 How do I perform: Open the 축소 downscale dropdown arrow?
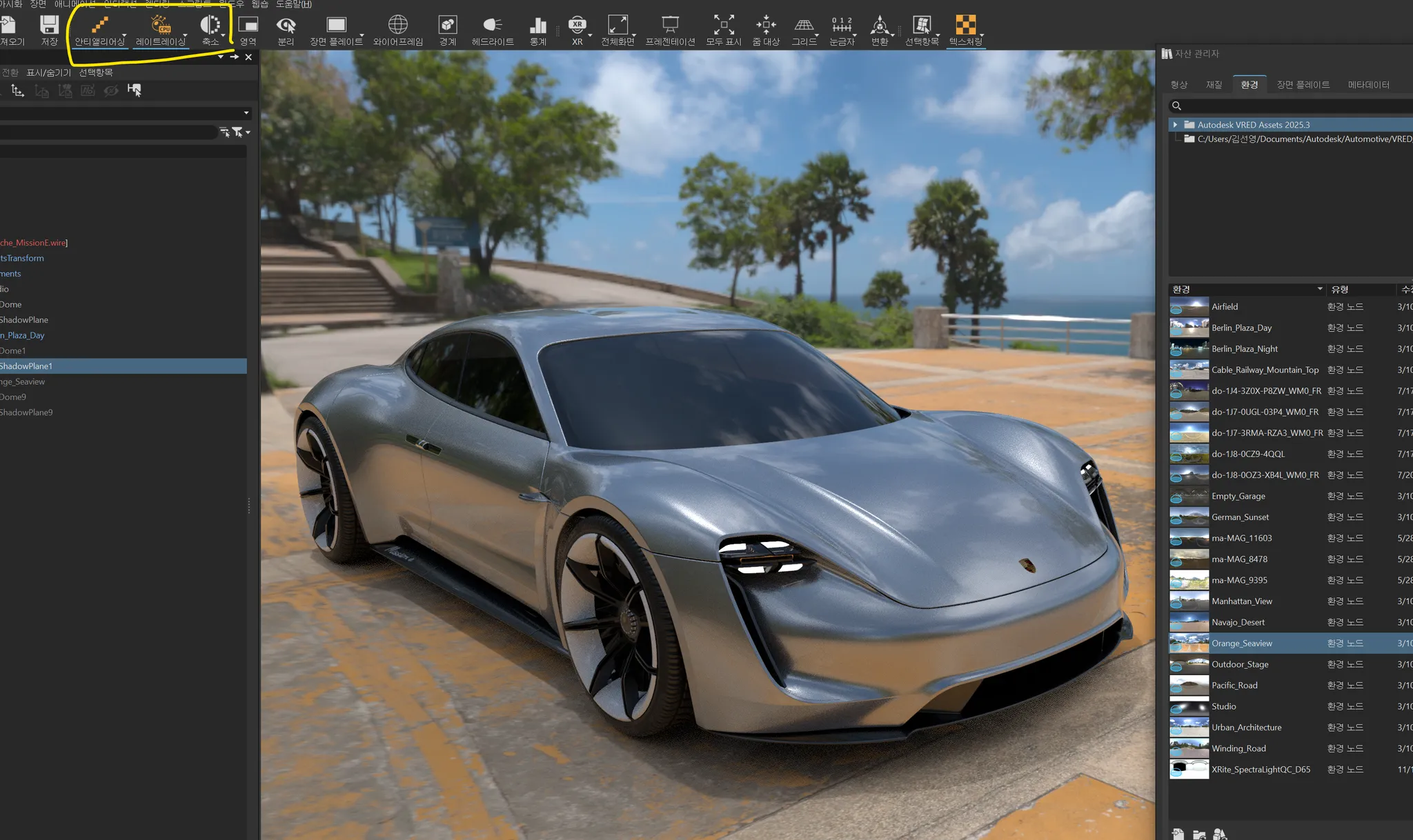pos(224,35)
